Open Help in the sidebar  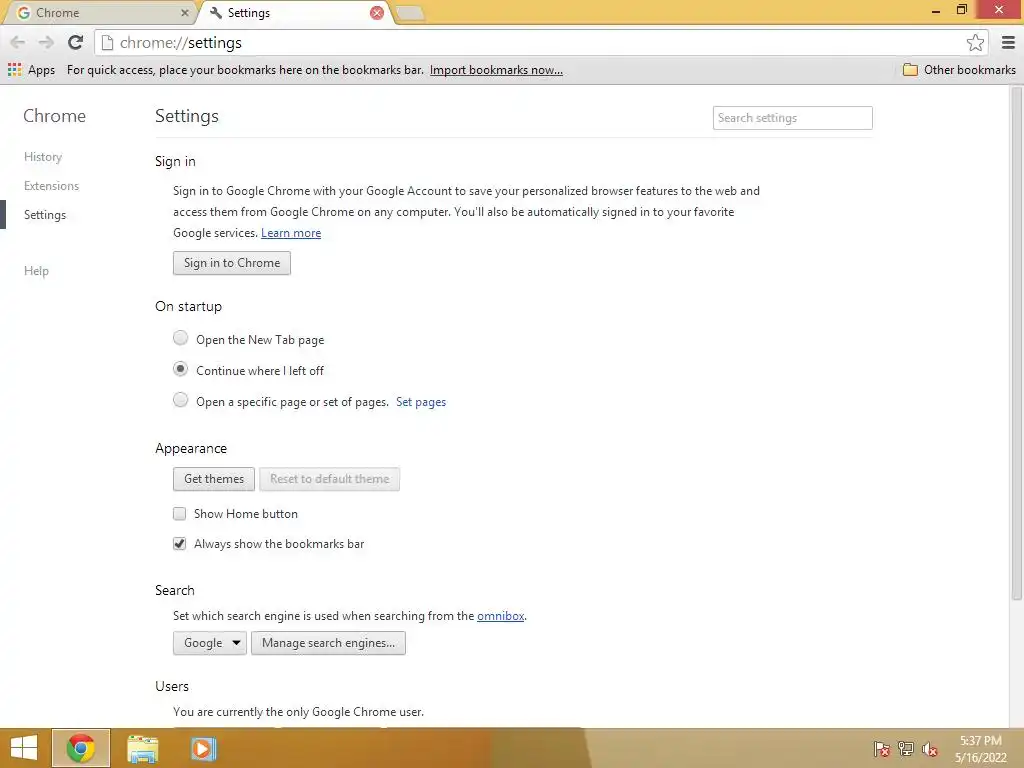[37, 270]
